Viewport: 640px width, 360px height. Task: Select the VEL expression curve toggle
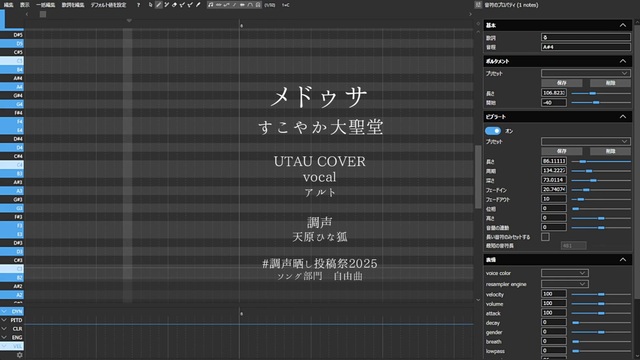[12, 346]
